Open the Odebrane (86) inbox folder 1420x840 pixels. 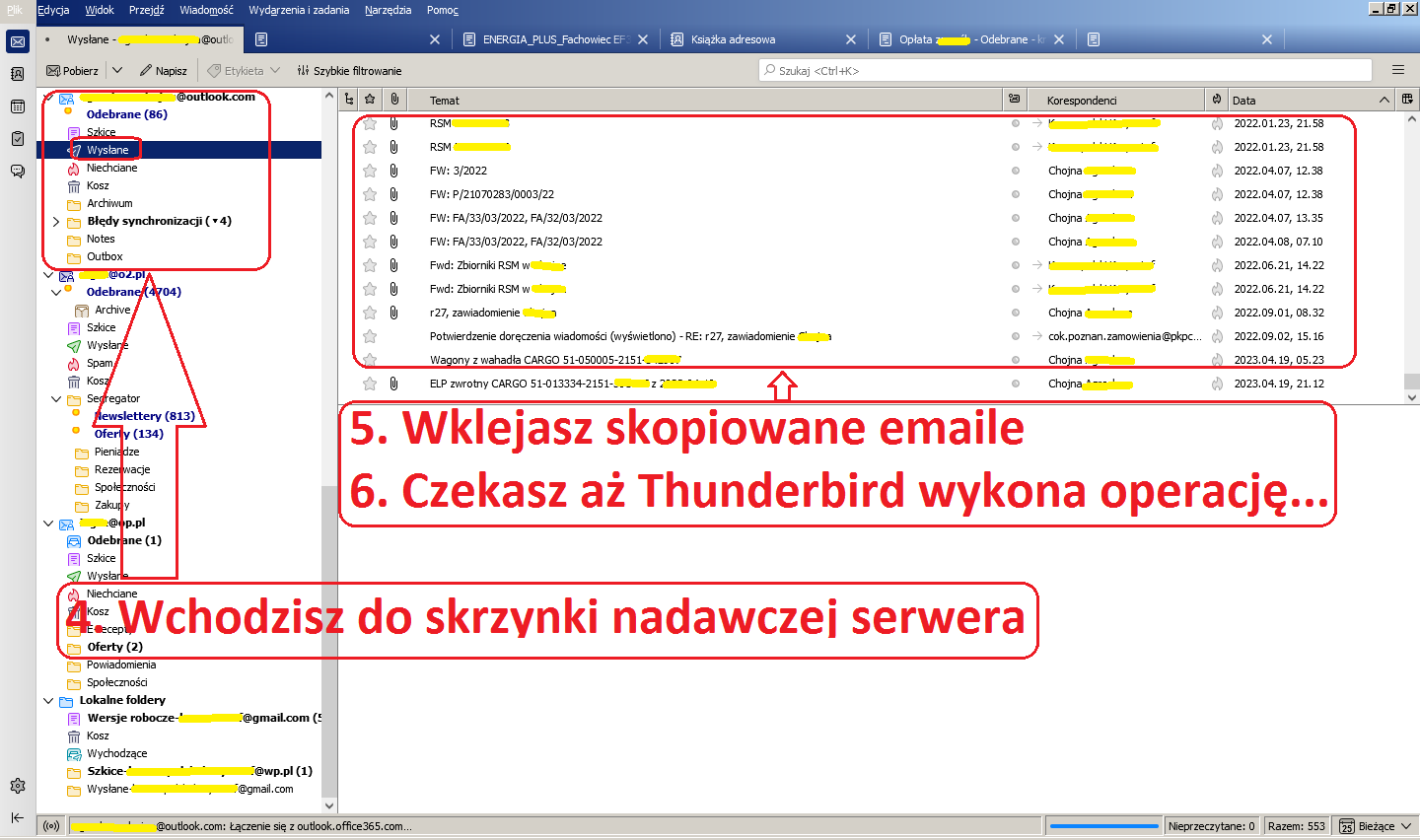tap(127, 114)
